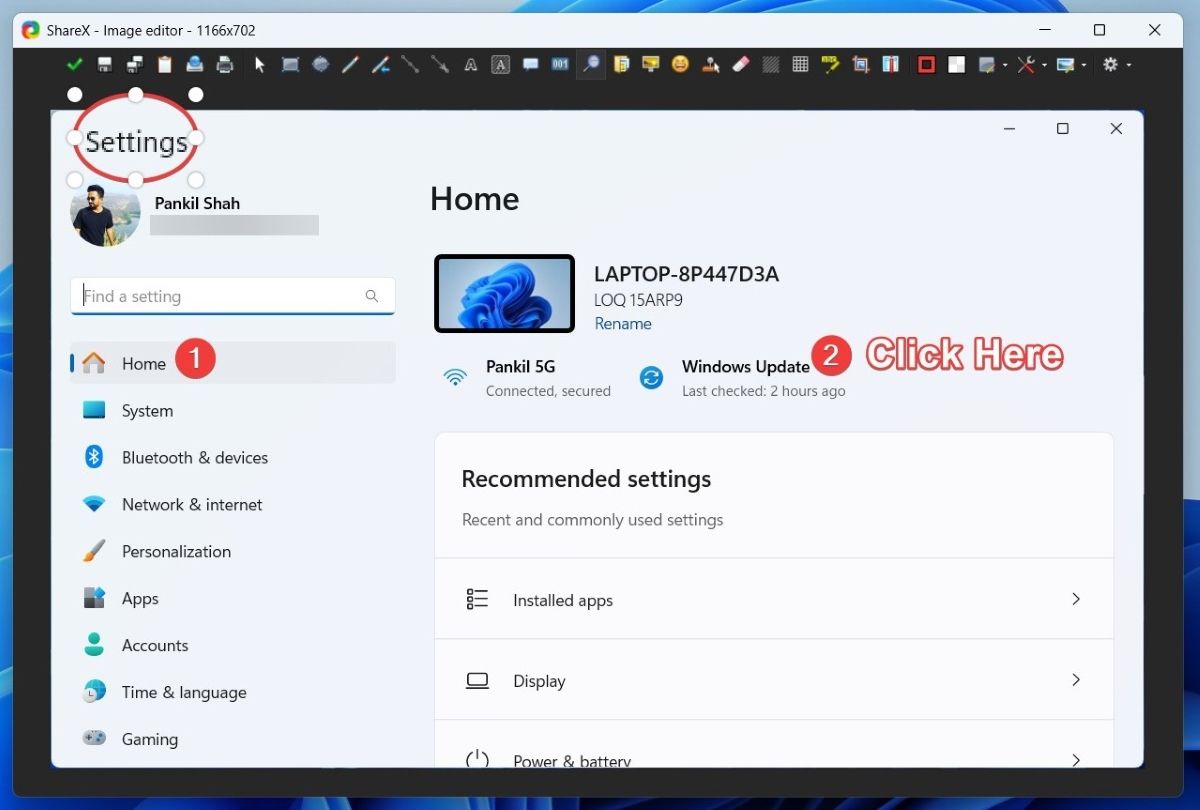Click the red border color swatch
1200x810 pixels.
[x=925, y=64]
